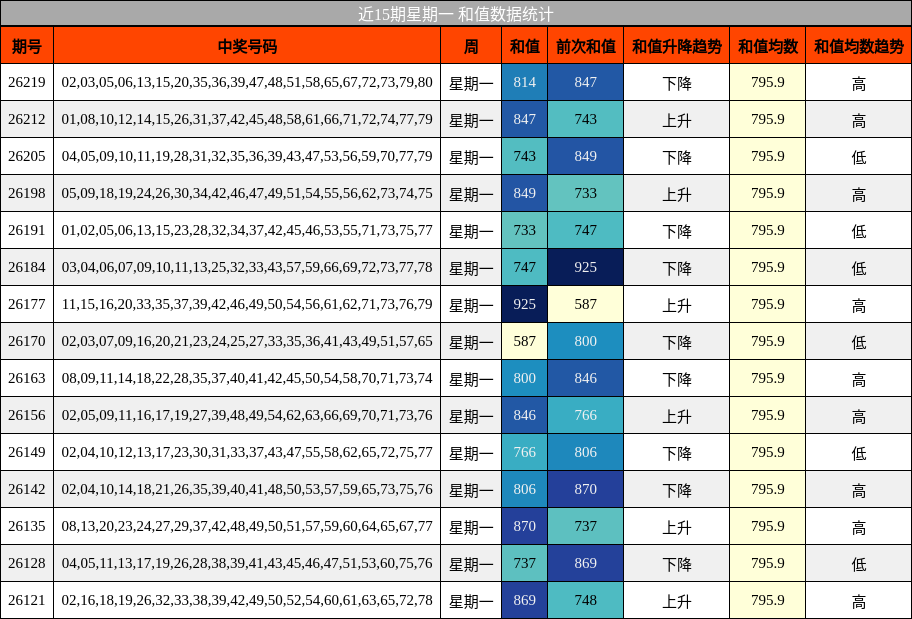This screenshot has width=912, height=619.
Task: Click the table title 近15期星期一 和值数据统计
Action: pos(455,14)
